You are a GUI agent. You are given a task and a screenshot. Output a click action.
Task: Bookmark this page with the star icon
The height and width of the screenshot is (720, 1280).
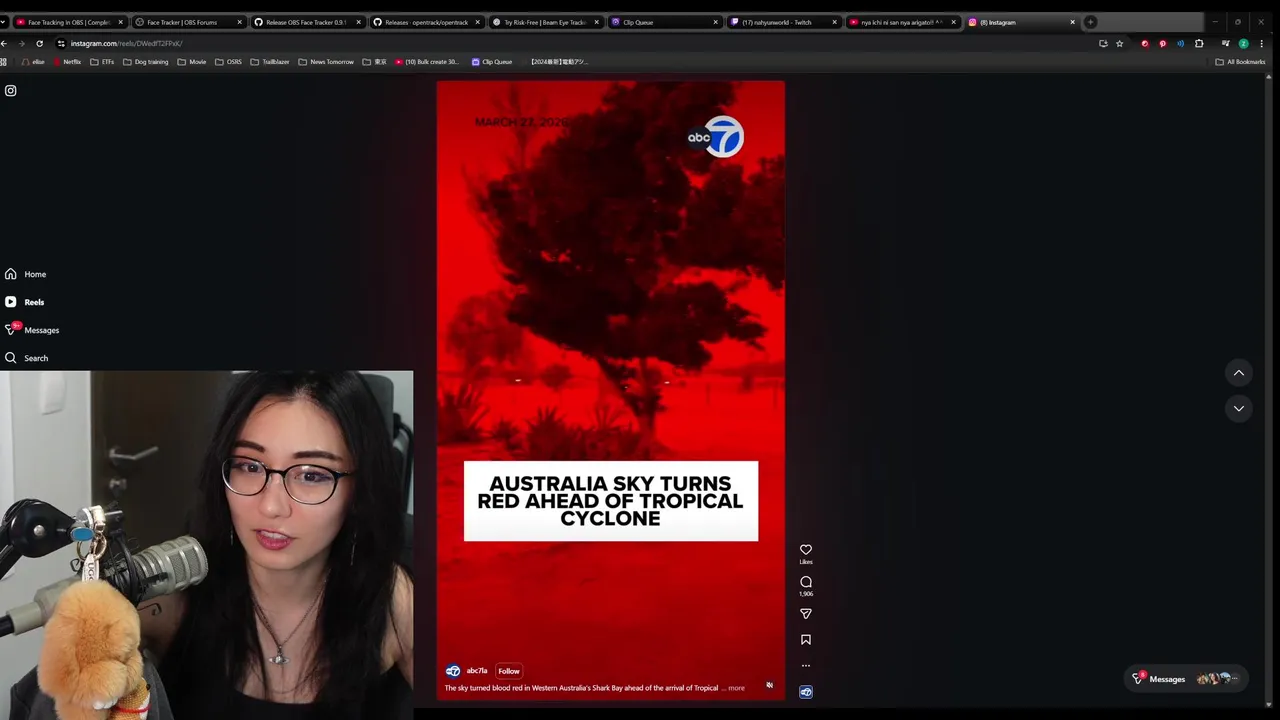tap(1119, 43)
